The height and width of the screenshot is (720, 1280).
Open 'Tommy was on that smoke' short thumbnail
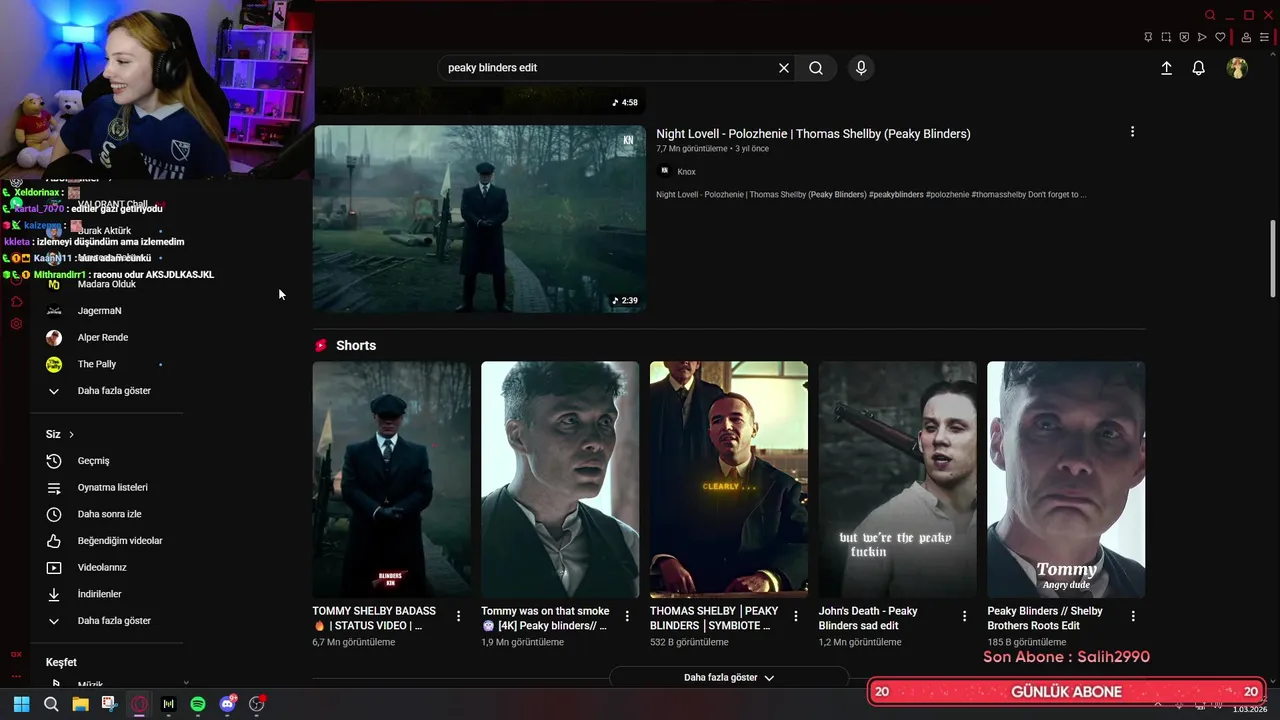(x=560, y=480)
